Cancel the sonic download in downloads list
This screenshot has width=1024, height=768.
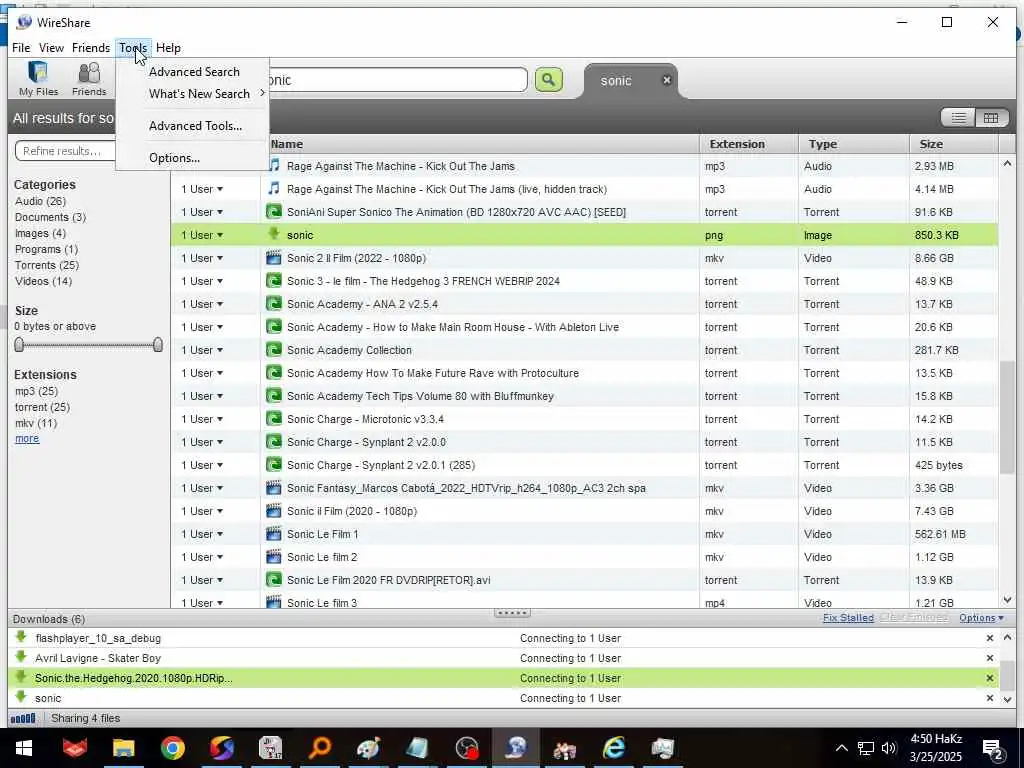coord(989,698)
